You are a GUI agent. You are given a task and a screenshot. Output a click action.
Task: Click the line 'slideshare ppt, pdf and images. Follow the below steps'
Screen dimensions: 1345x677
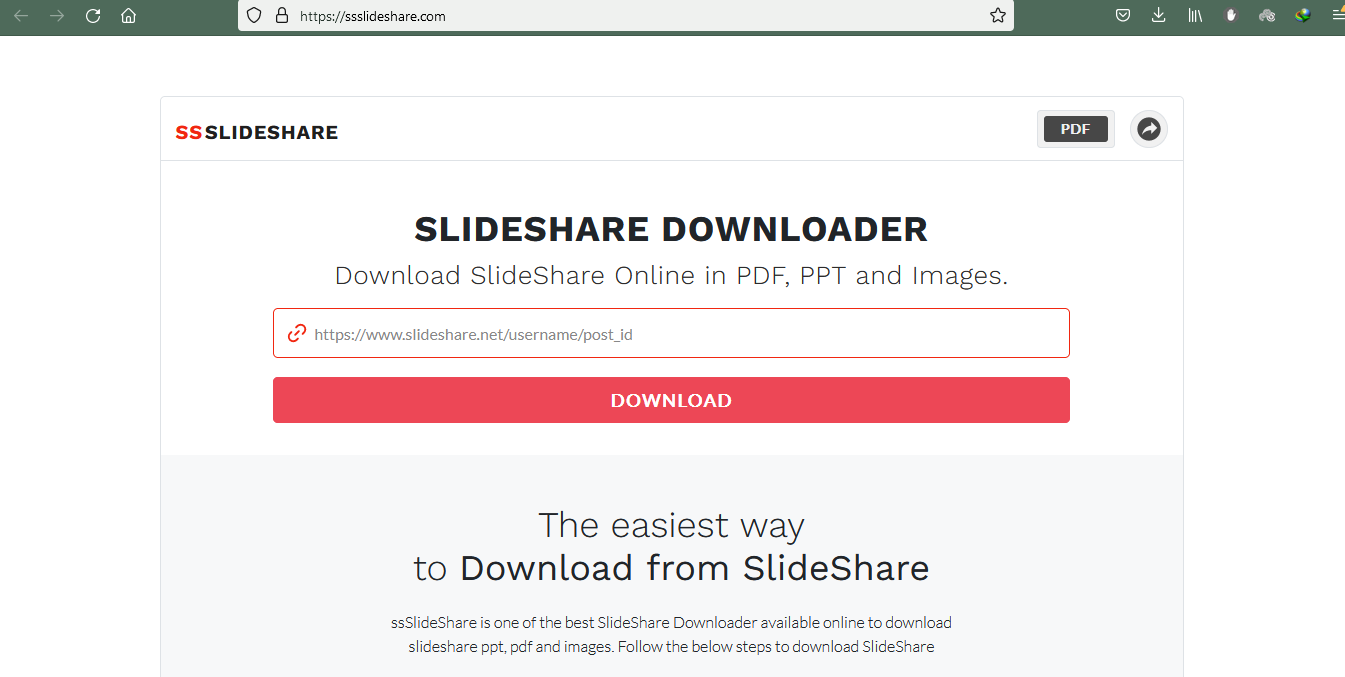click(x=671, y=646)
